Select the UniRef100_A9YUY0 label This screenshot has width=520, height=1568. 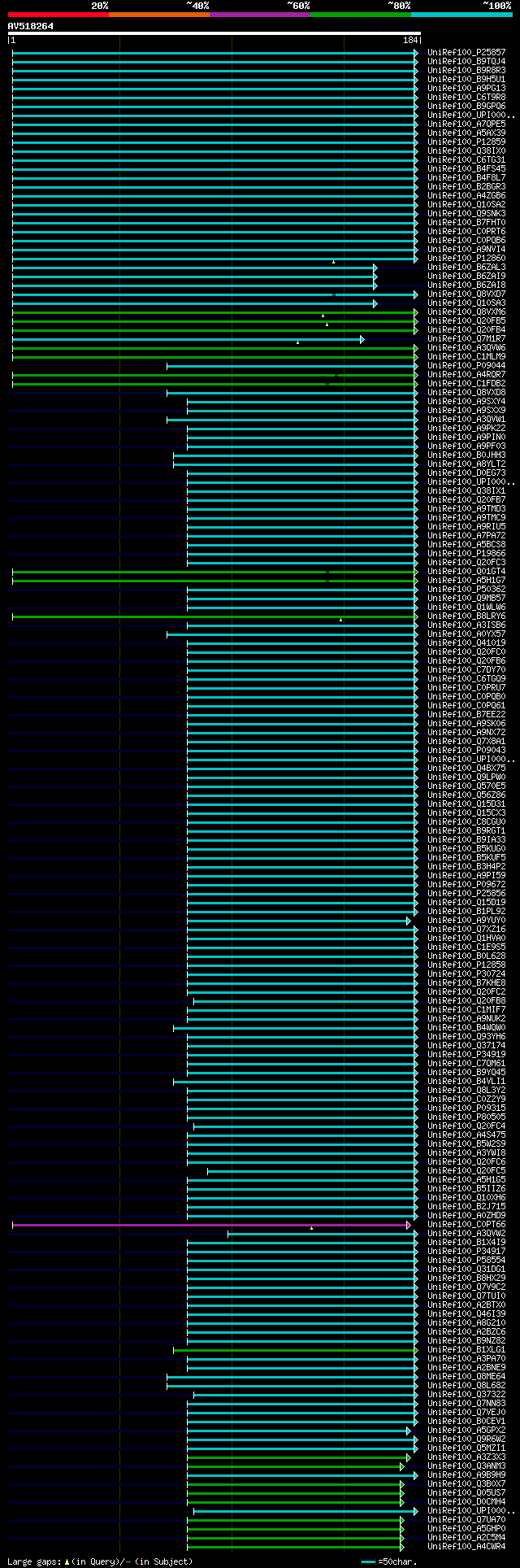pyautogui.click(x=466, y=921)
